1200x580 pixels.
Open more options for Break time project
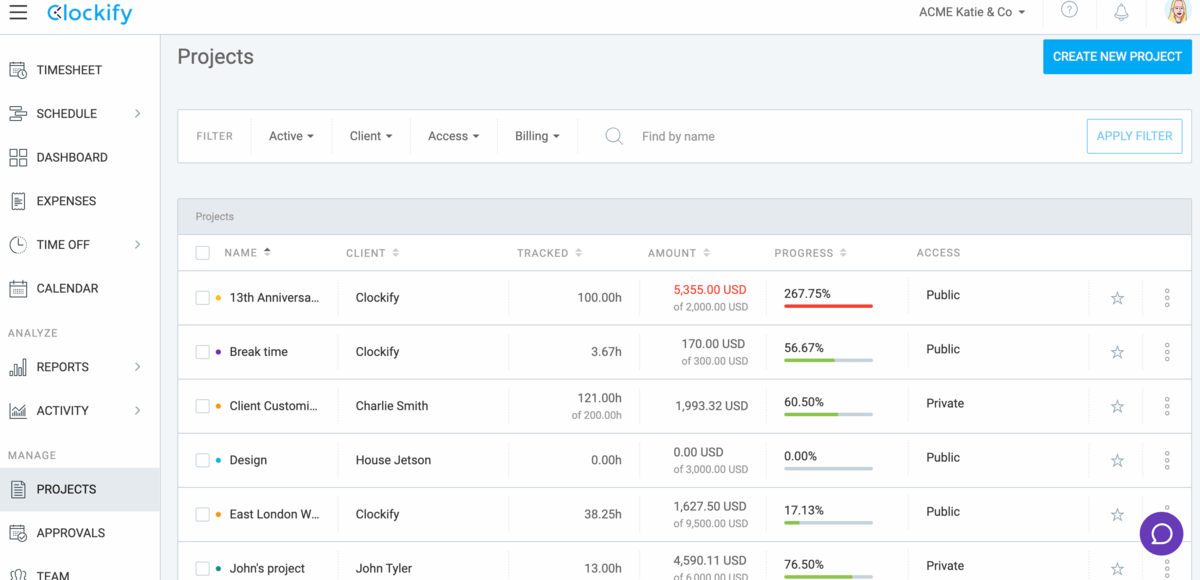(x=1167, y=352)
